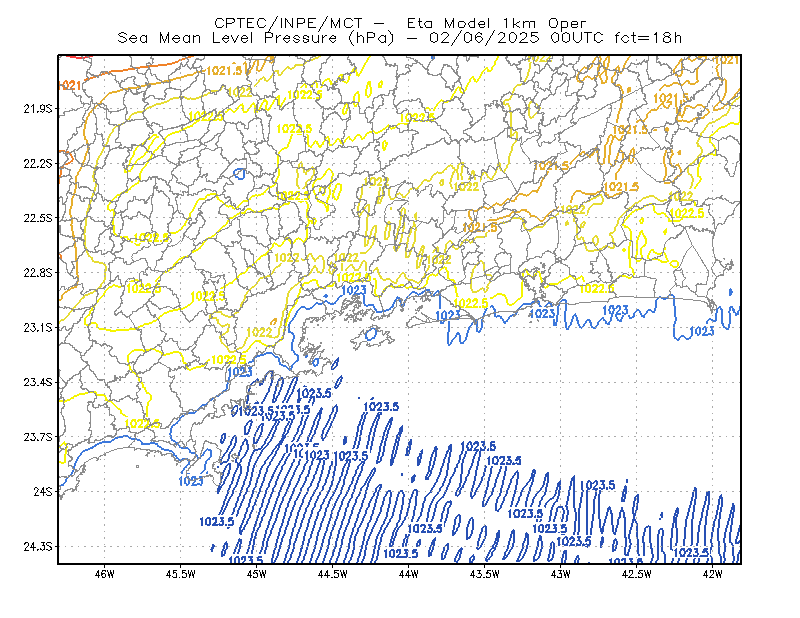Click the chart title 'Eta Model 1km Oper'

coord(496,23)
